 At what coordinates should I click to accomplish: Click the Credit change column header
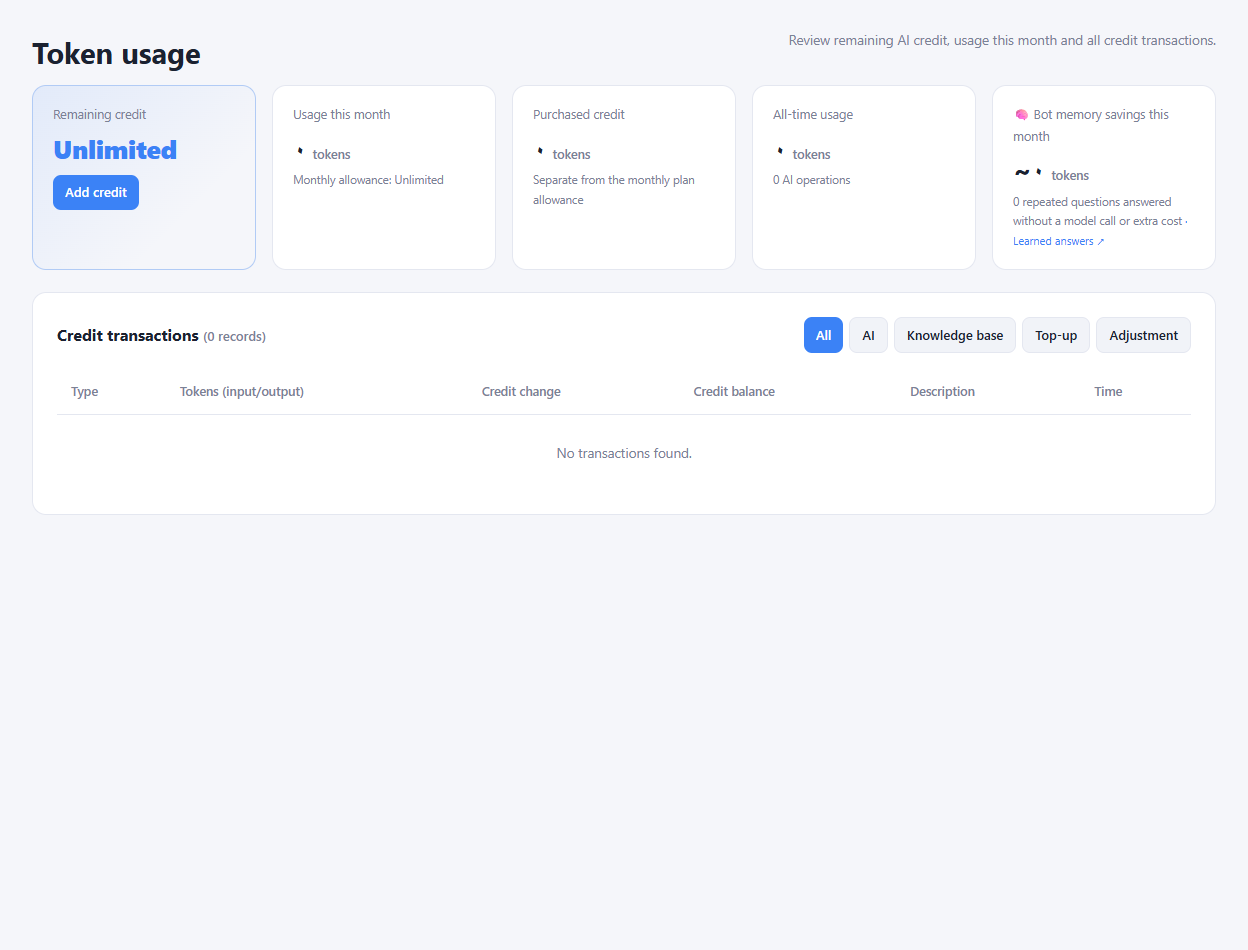coord(521,391)
